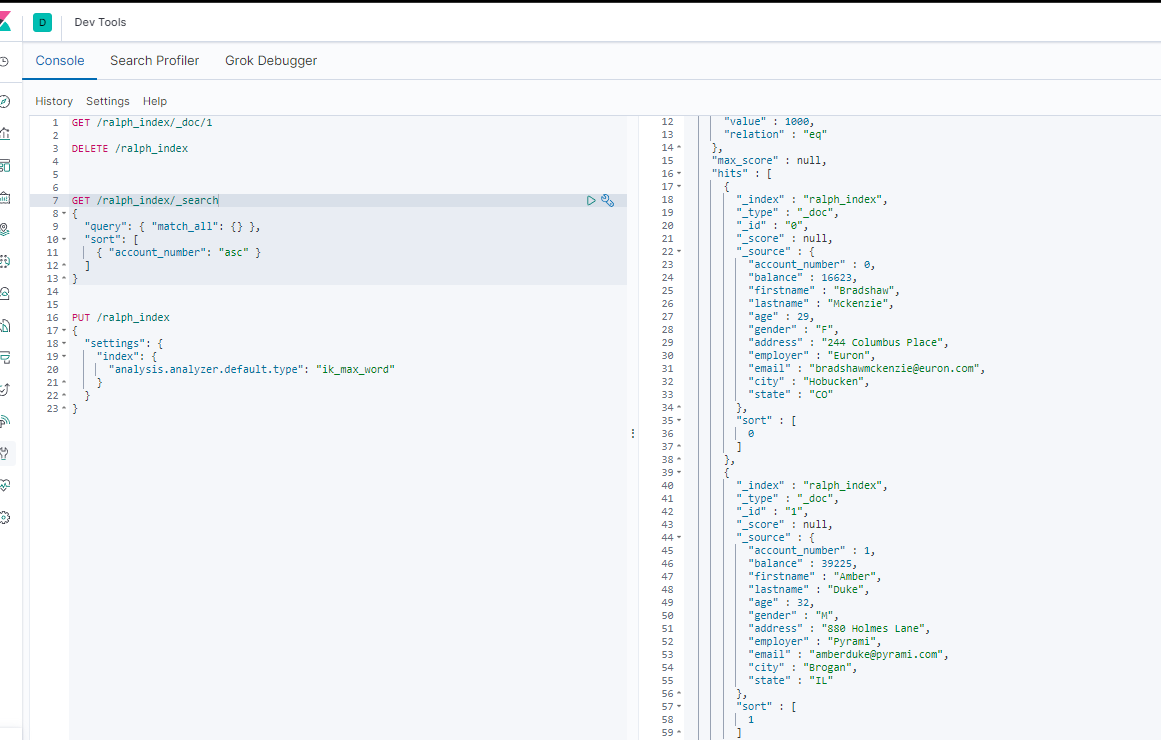Open Maps pin icon in sidebar
Image resolution: width=1161 pixels, height=740 pixels.
[4, 230]
